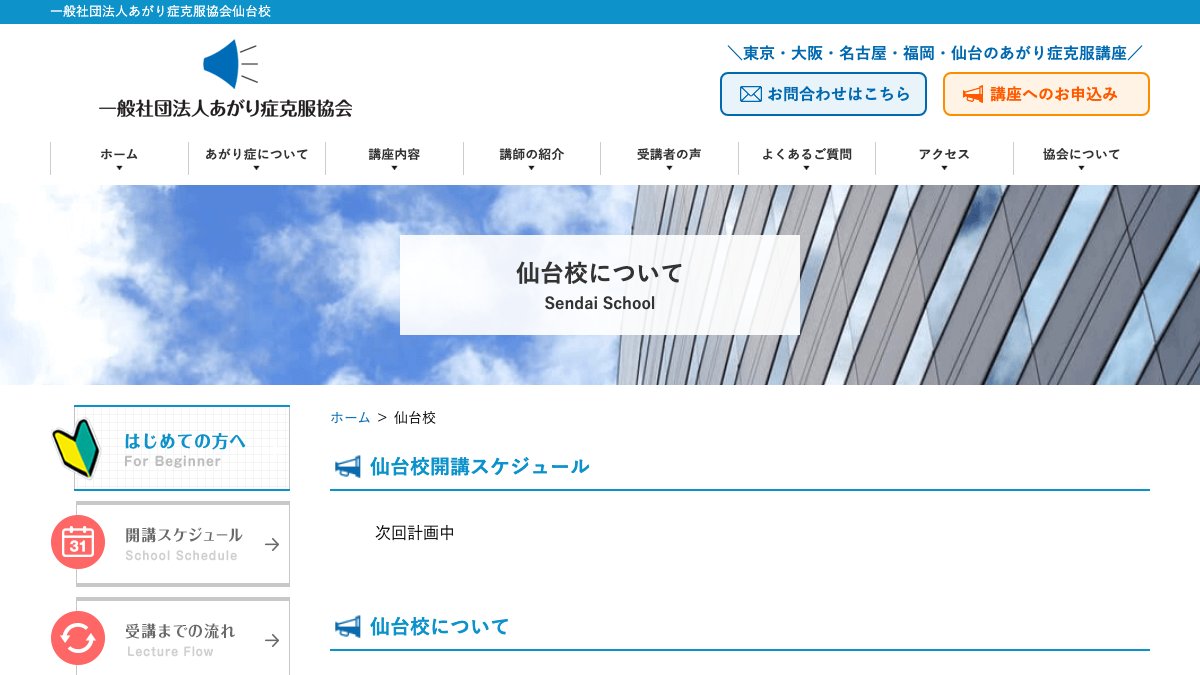The width and height of the screenshot is (1200, 675).
Task: Click the green-yellow beginner leaf icon
Action: click(x=76, y=447)
